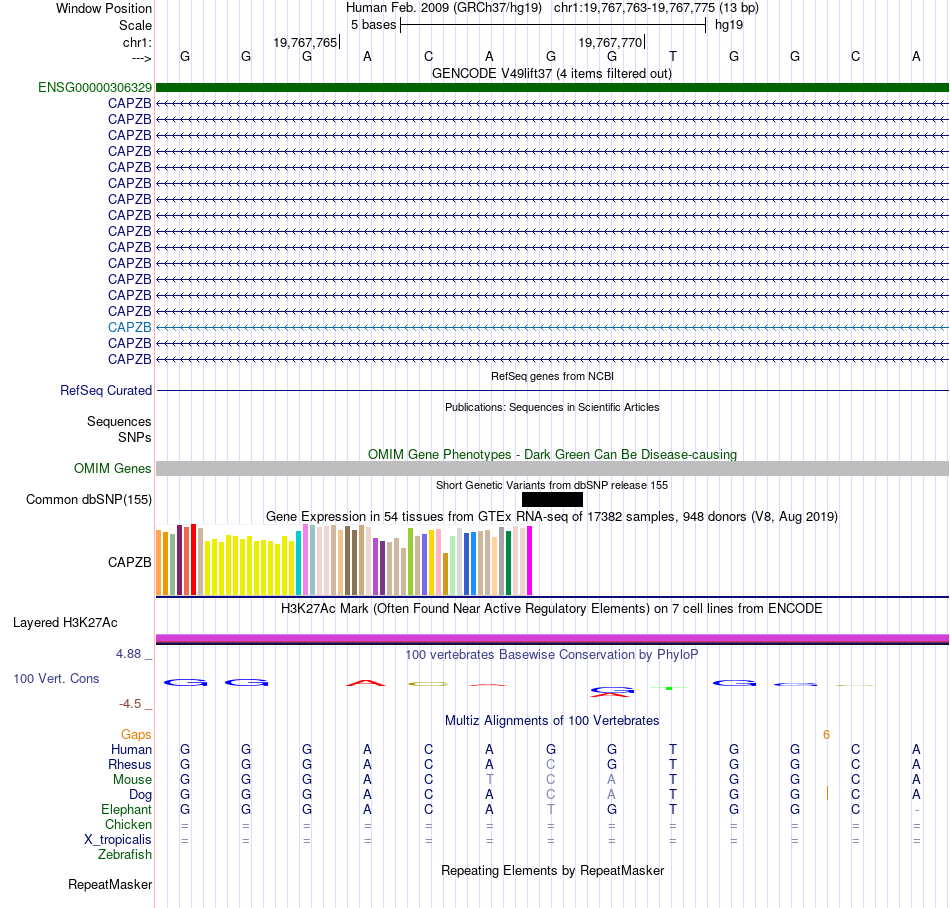Click the red A in the PhyloP logo

(x=366, y=683)
